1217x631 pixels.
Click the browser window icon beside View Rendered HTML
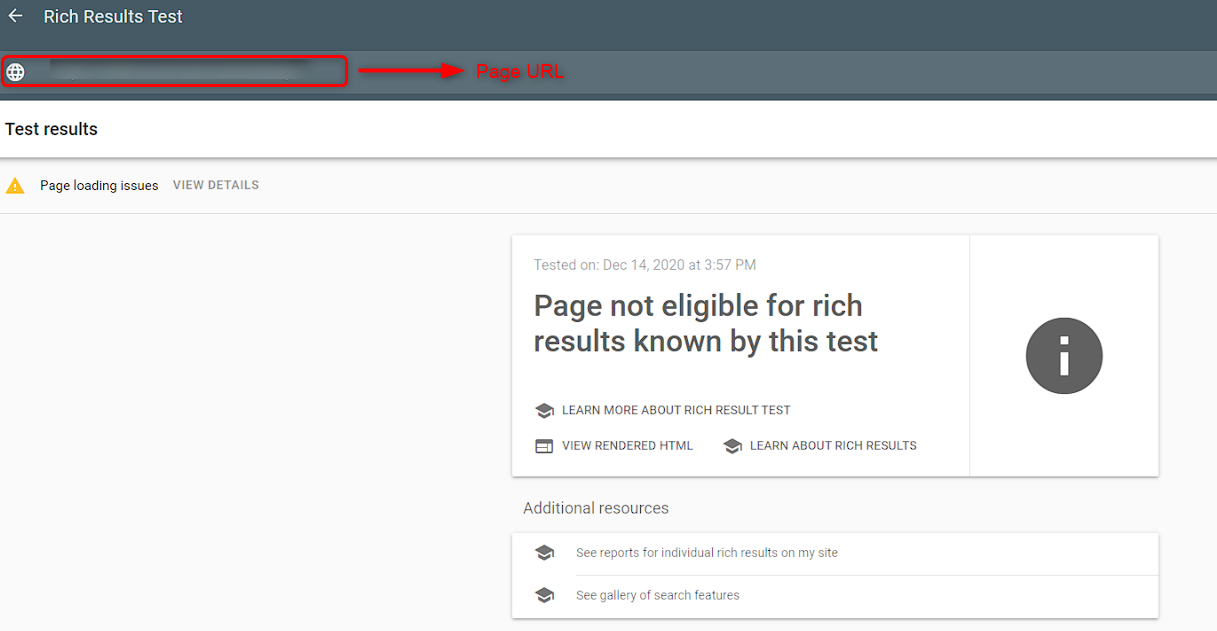click(x=544, y=446)
